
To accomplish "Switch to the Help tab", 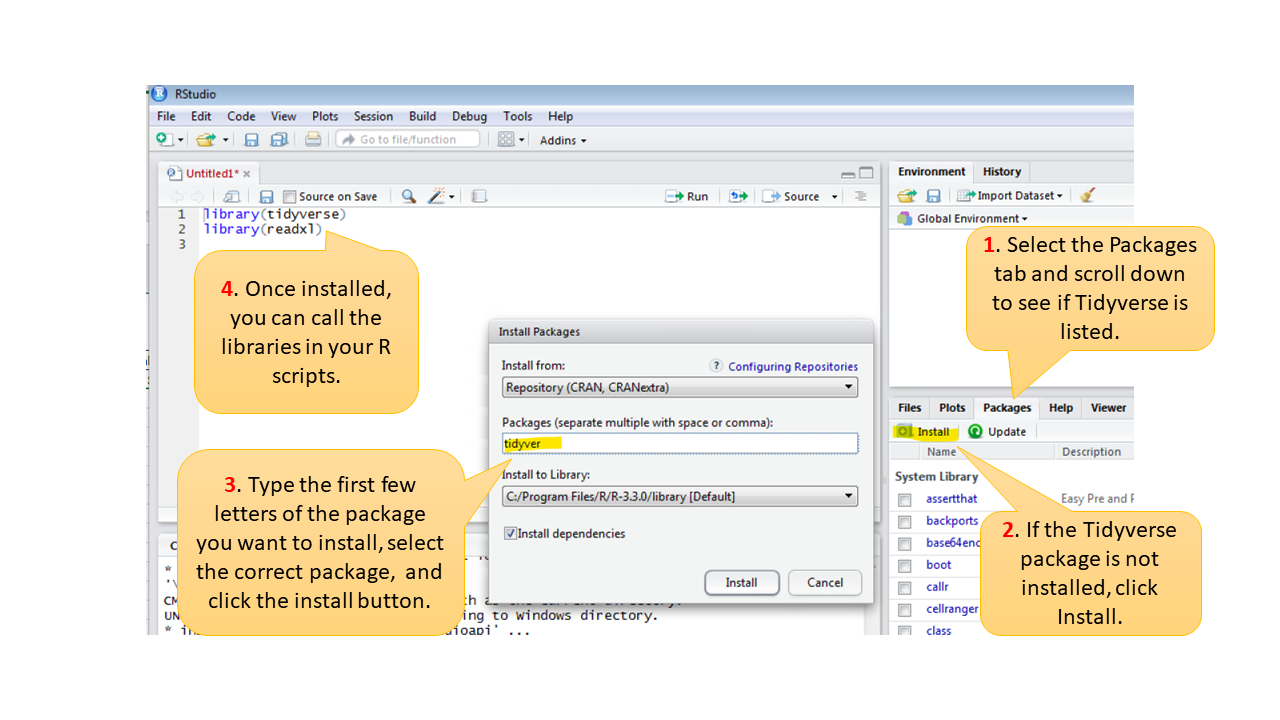I will tap(1061, 408).
